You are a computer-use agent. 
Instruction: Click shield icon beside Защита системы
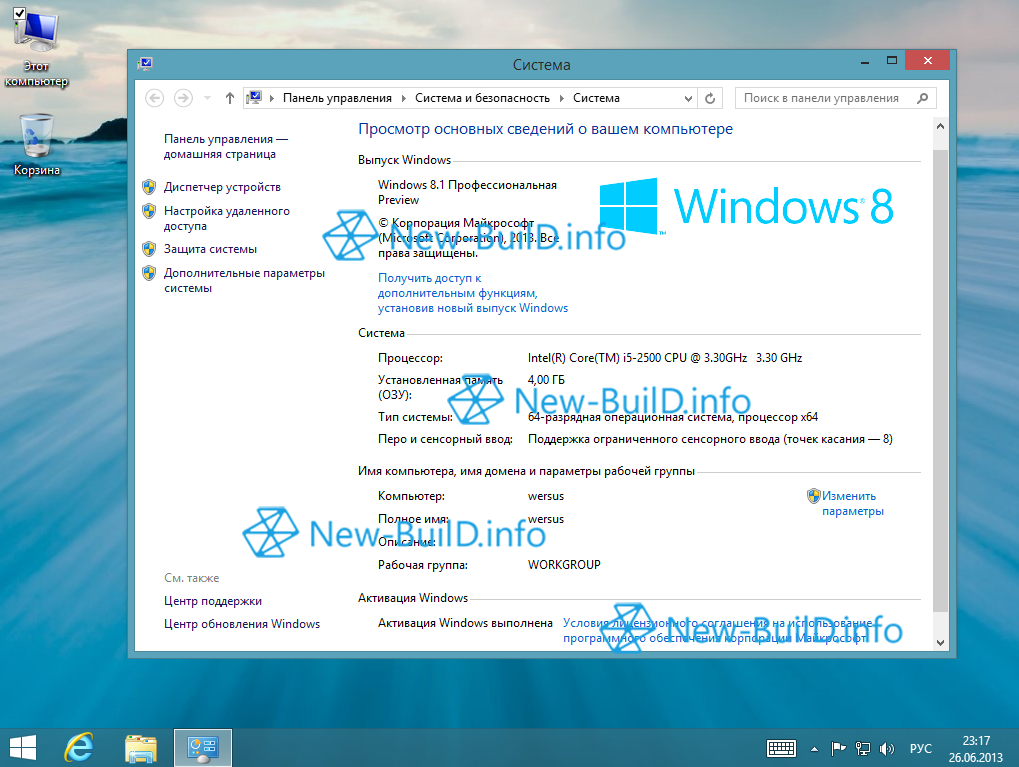[149, 249]
